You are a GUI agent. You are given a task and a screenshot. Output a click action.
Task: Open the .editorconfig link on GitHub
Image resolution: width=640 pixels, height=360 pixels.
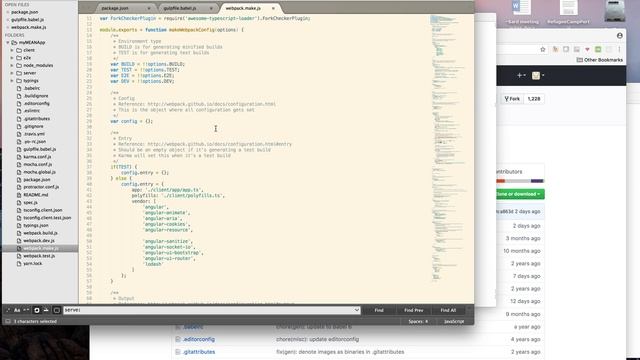pyautogui.click(x=199, y=339)
